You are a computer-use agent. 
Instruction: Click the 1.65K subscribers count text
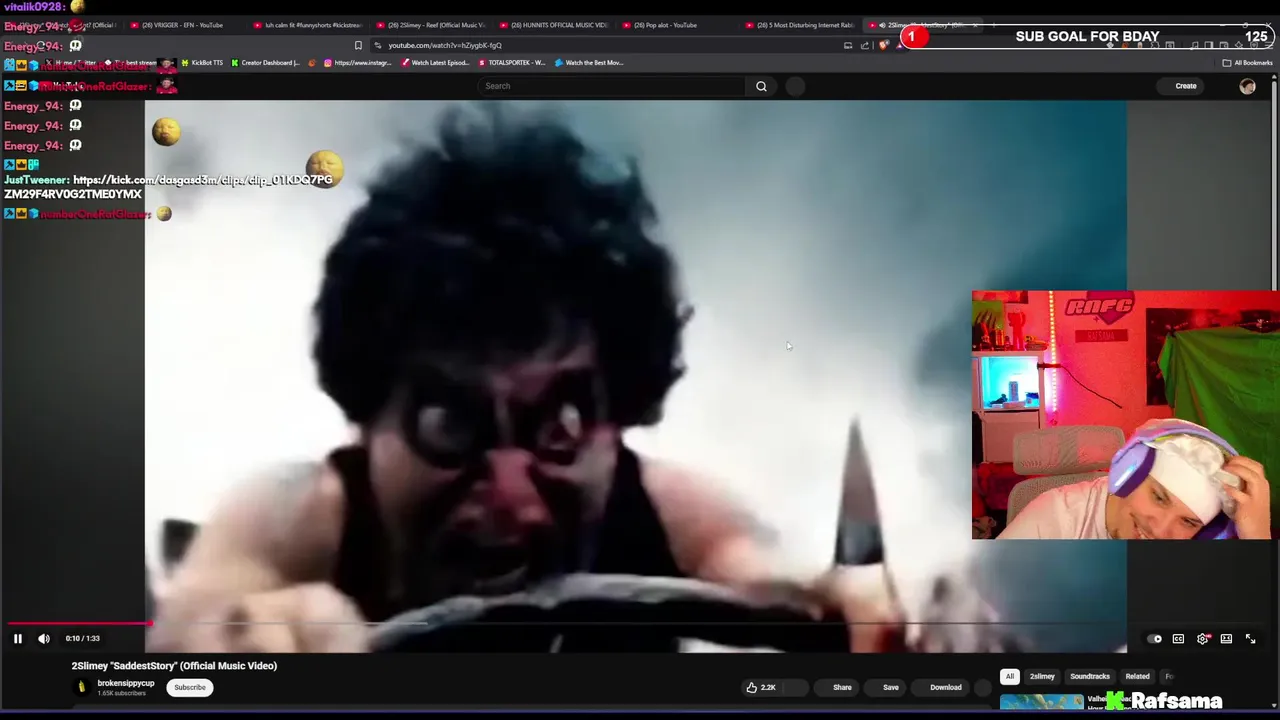(x=121, y=693)
